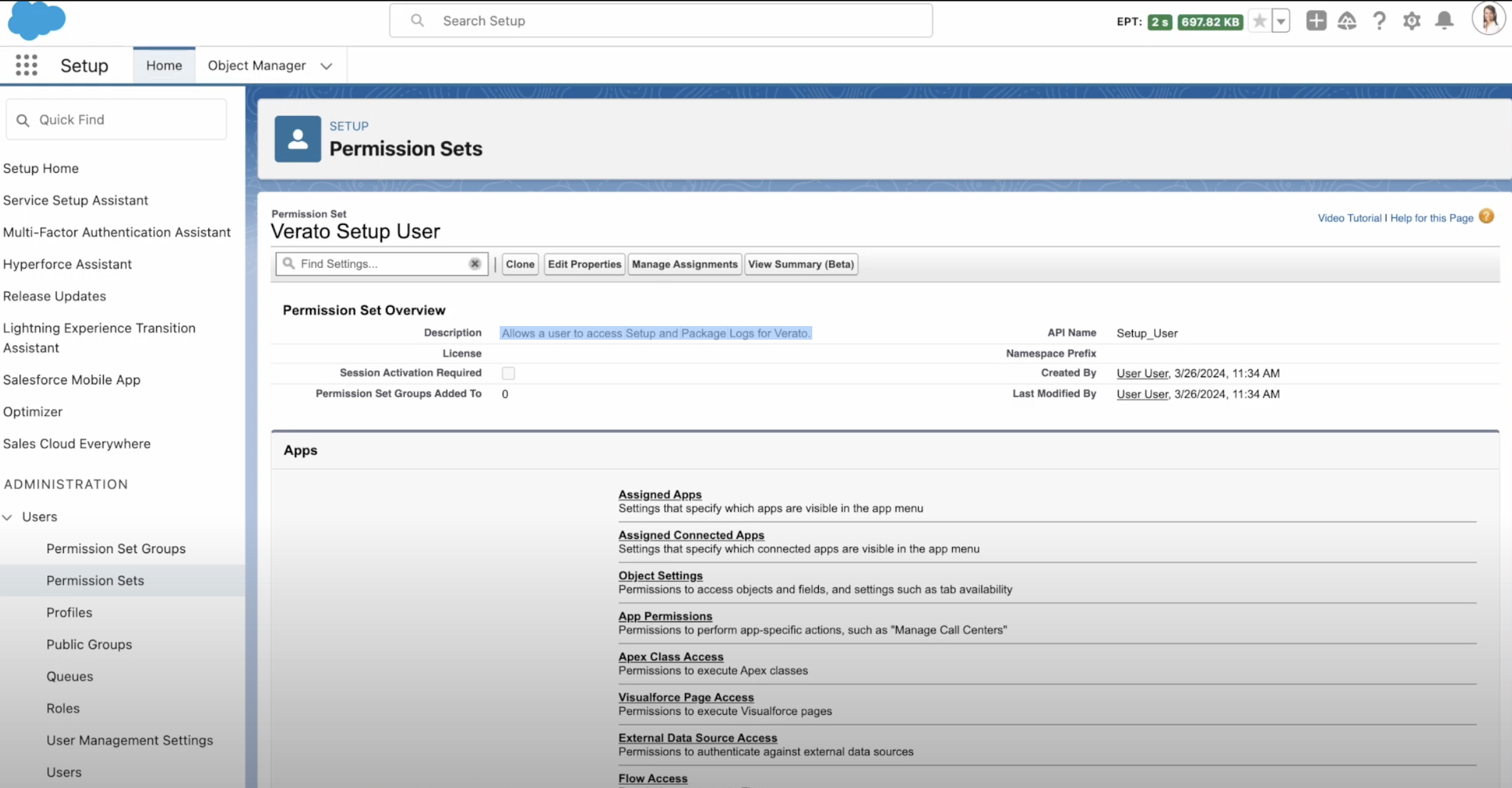Switch to the Home tab
Image resolution: width=1512 pixels, height=788 pixels.
164,65
